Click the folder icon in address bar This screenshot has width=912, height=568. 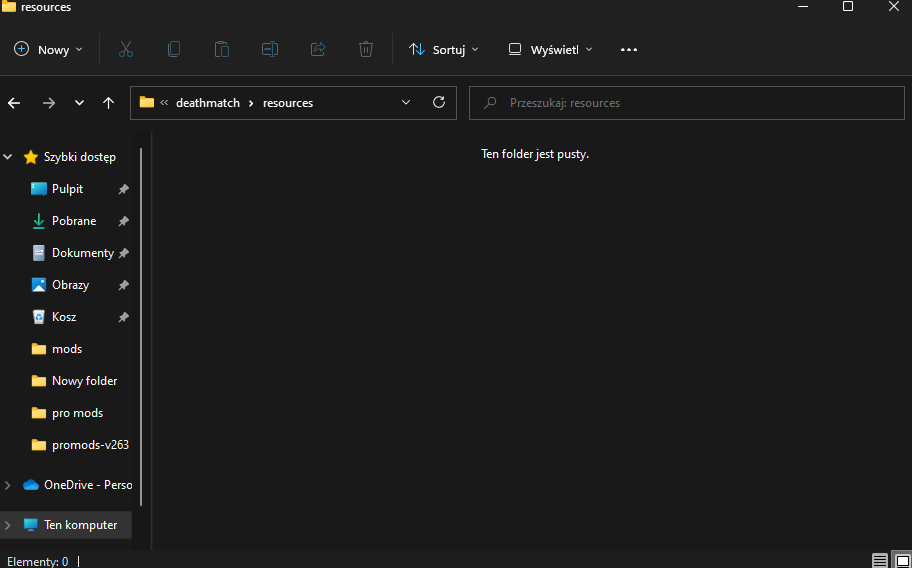[x=147, y=102]
